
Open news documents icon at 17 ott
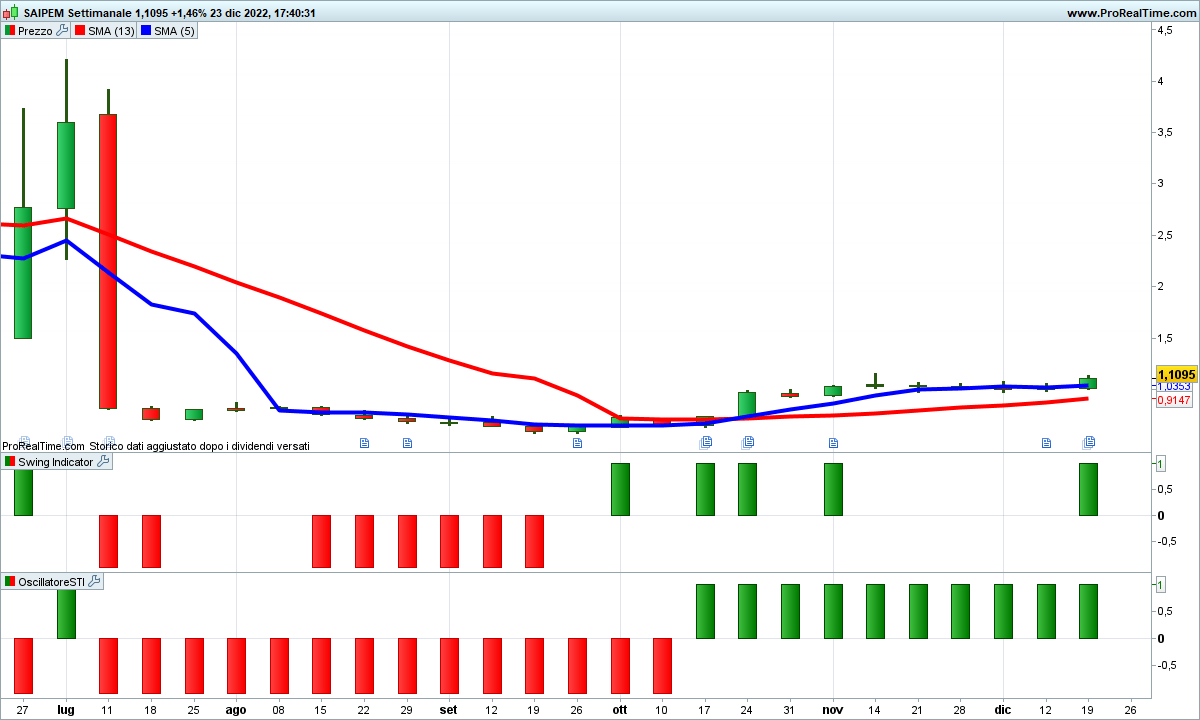point(705,442)
